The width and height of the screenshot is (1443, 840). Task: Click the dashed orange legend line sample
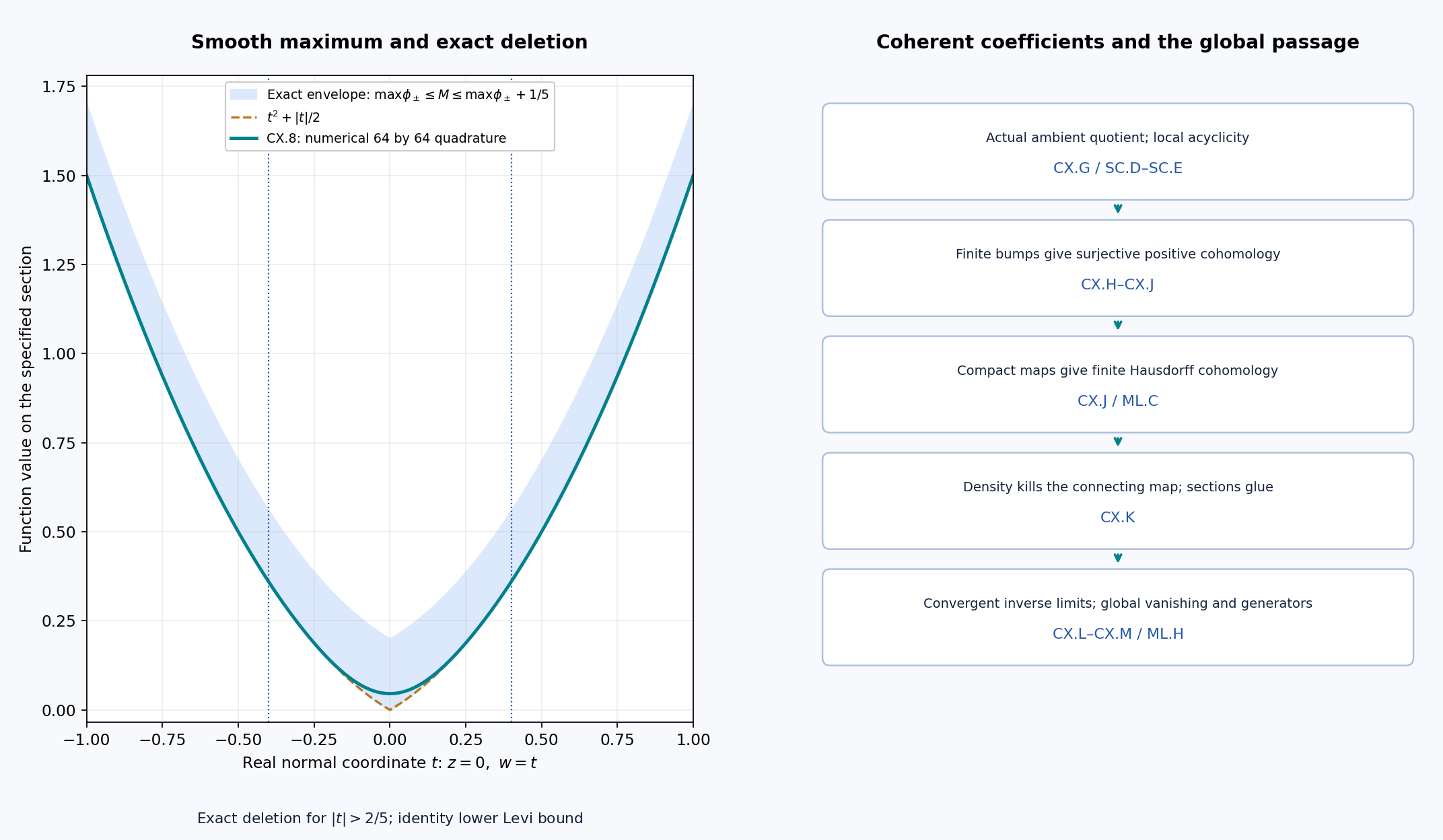coord(244,117)
